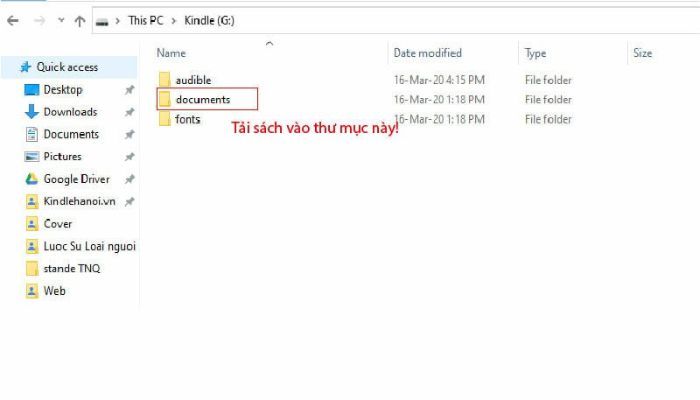Click the Luoc Su Loai nguoi icon

(32, 246)
